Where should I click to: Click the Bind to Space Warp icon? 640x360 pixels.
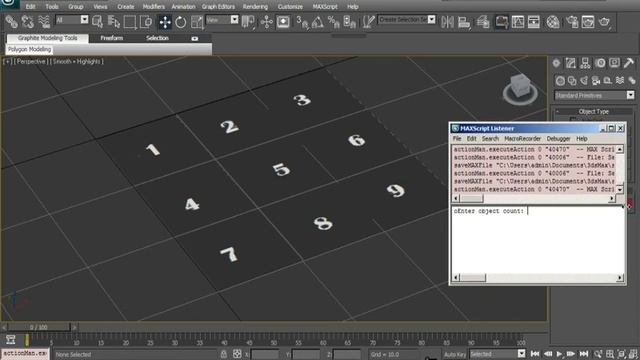pyautogui.click(x=44, y=21)
